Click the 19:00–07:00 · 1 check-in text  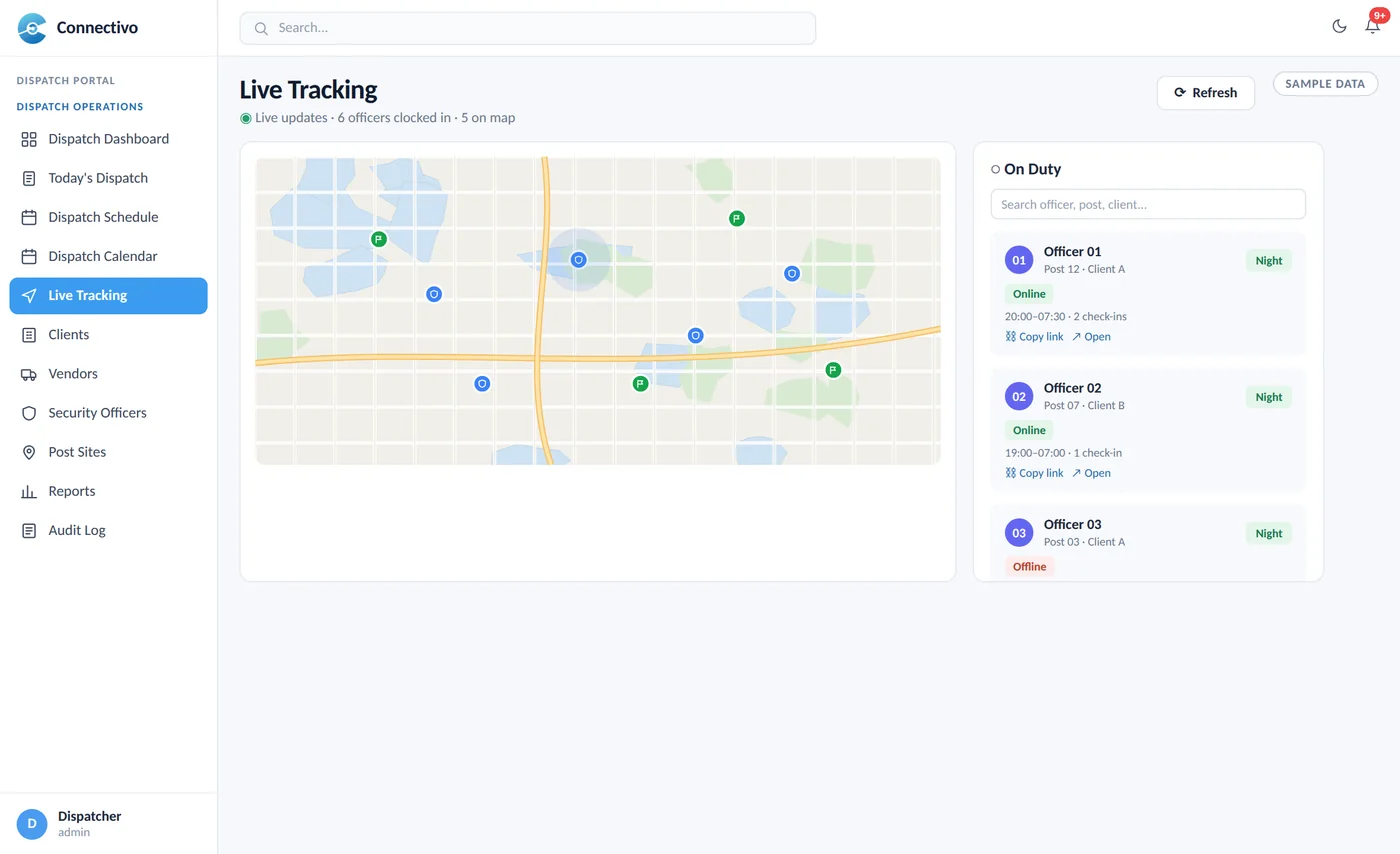[1063, 453]
